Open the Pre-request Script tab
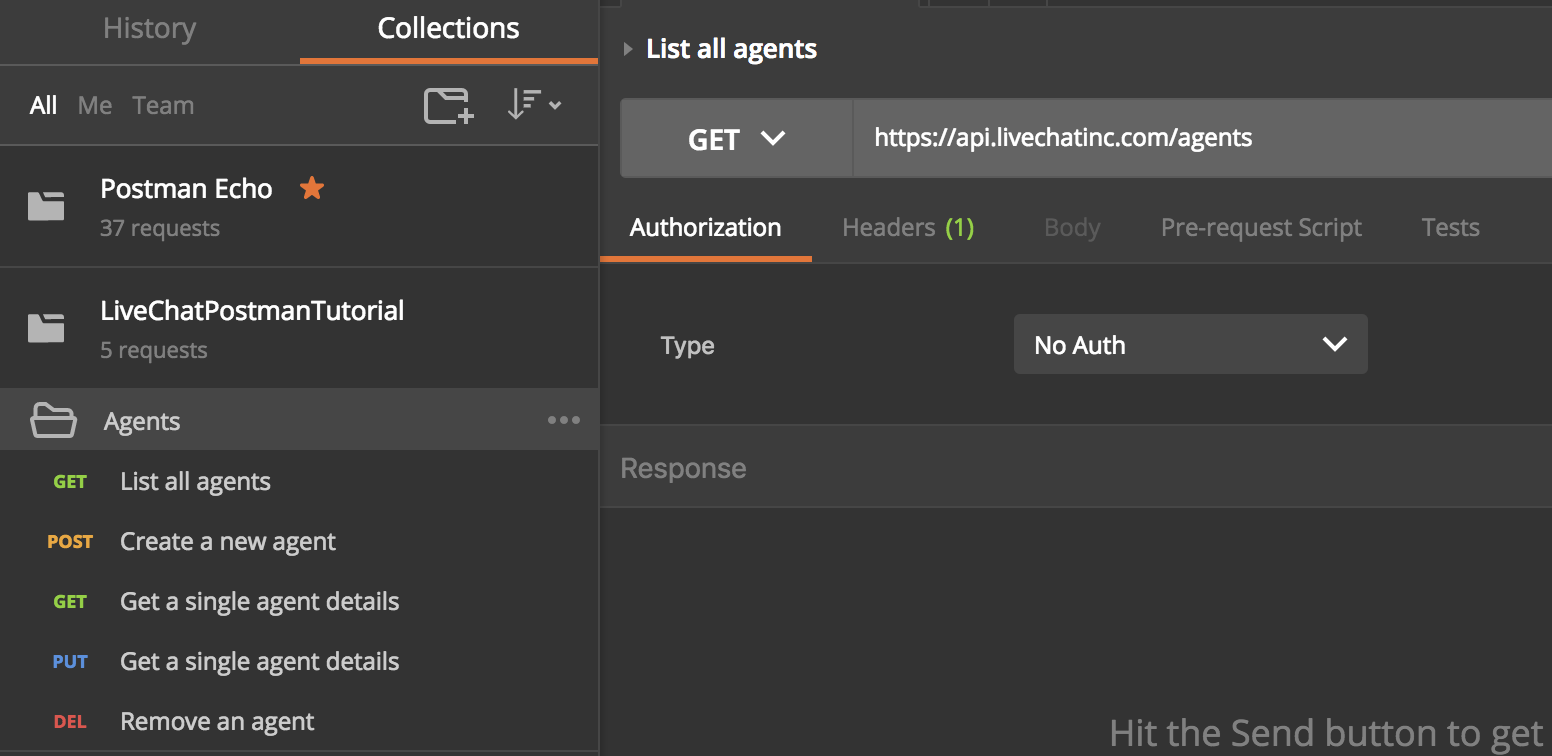Viewport: 1552px width, 756px height. point(1261,227)
